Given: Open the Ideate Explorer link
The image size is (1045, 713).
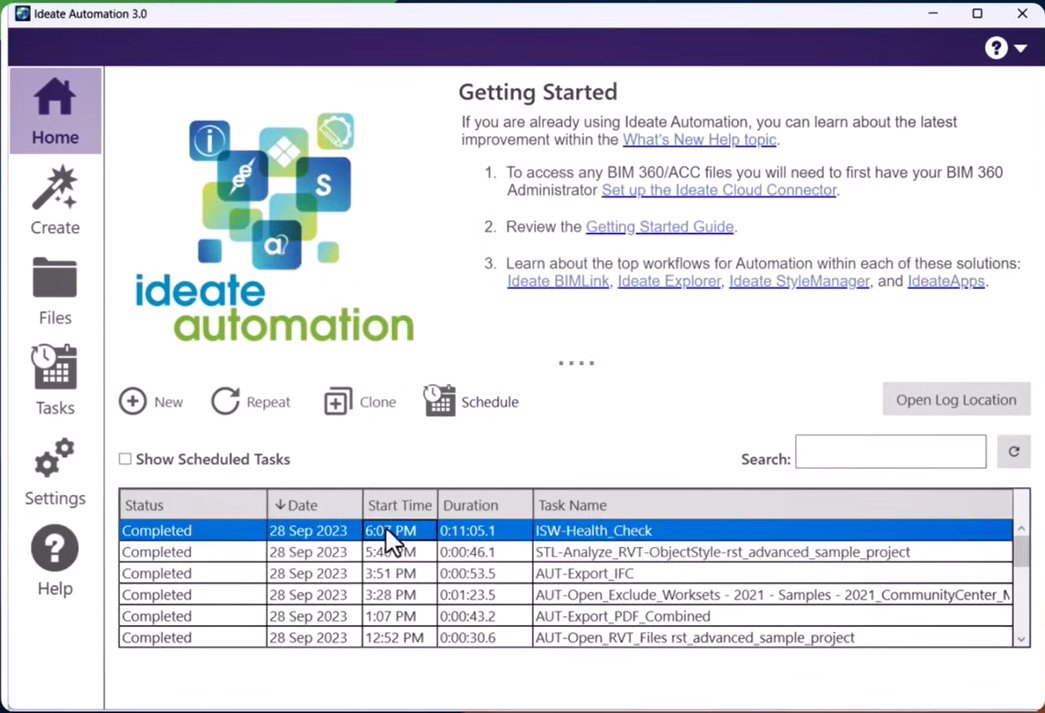Looking at the screenshot, I should pos(669,281).
